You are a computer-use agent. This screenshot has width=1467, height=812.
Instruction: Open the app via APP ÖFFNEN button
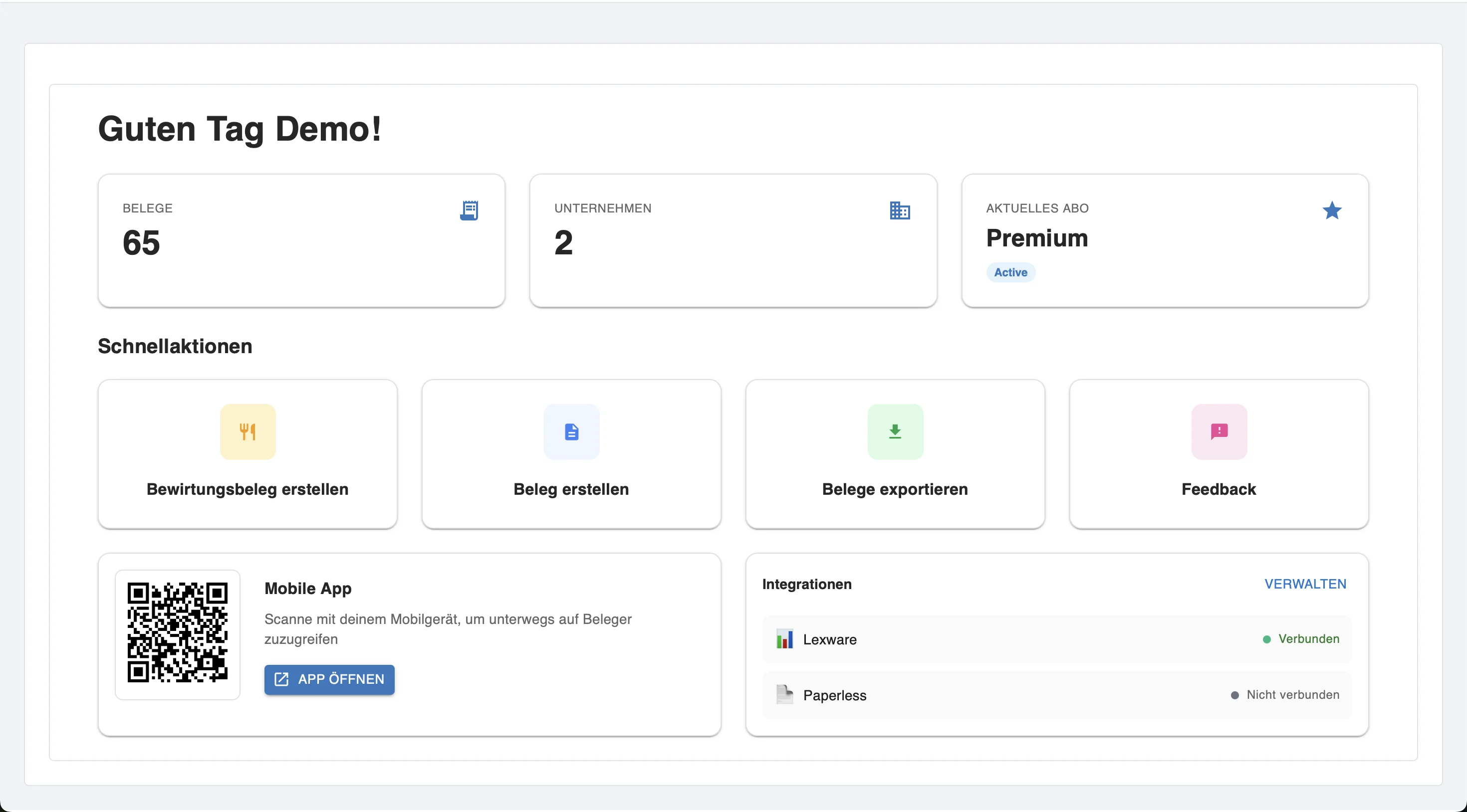pos(329,679)
